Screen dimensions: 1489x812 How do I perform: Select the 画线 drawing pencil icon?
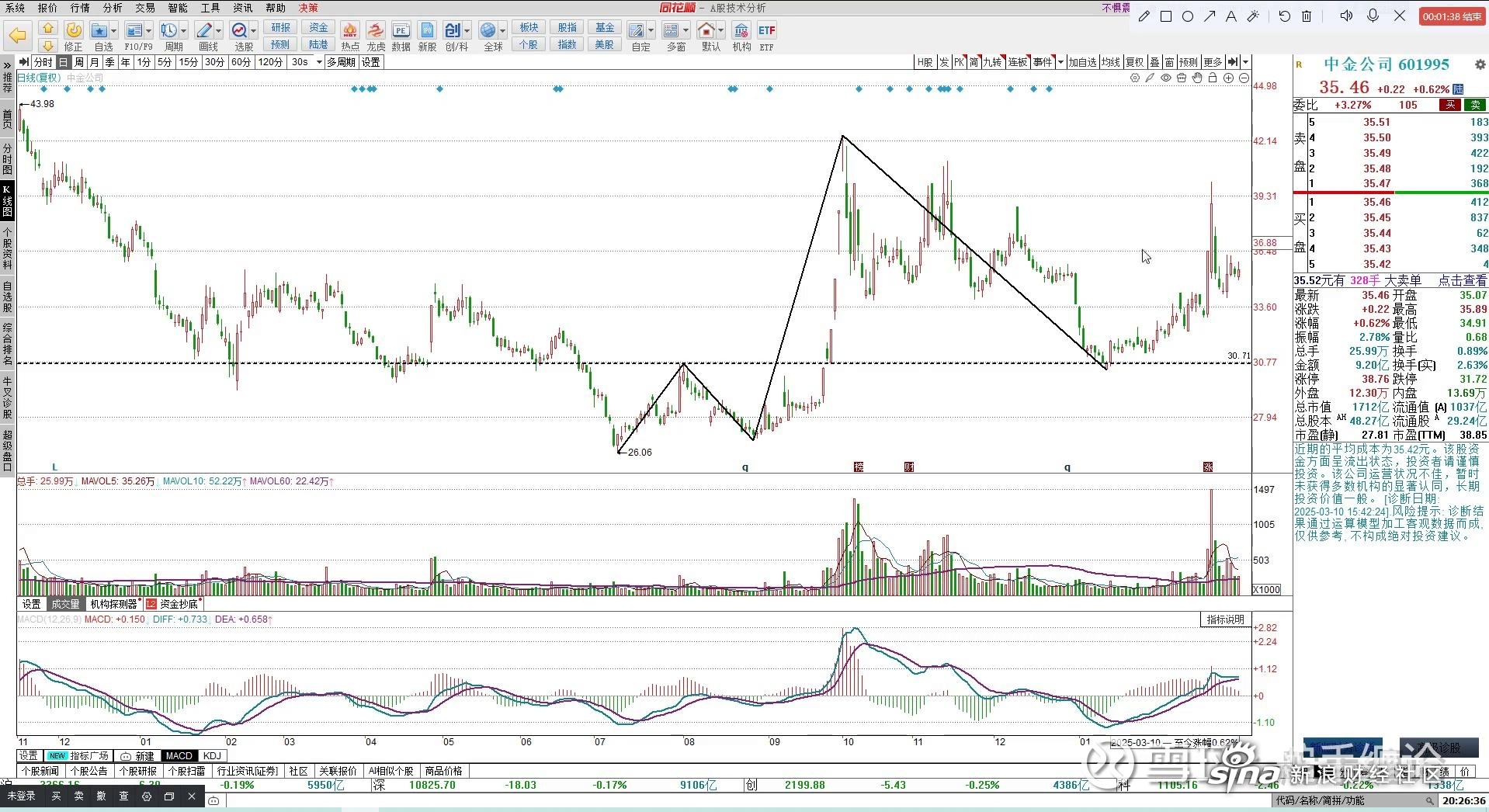point(204,30)
